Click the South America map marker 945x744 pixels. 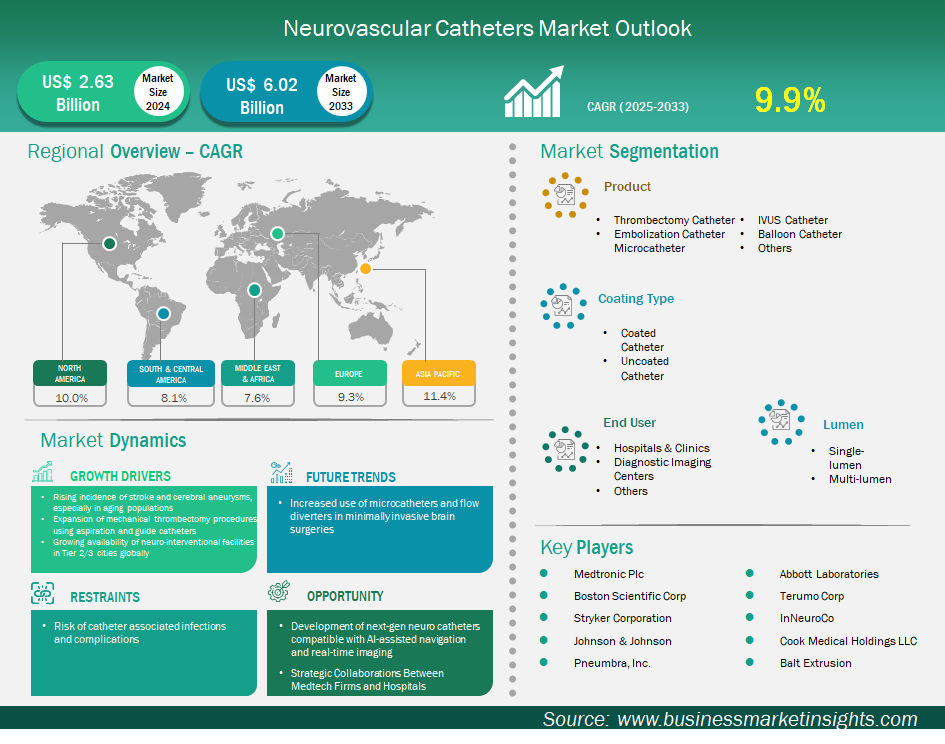tap(163, 314)
